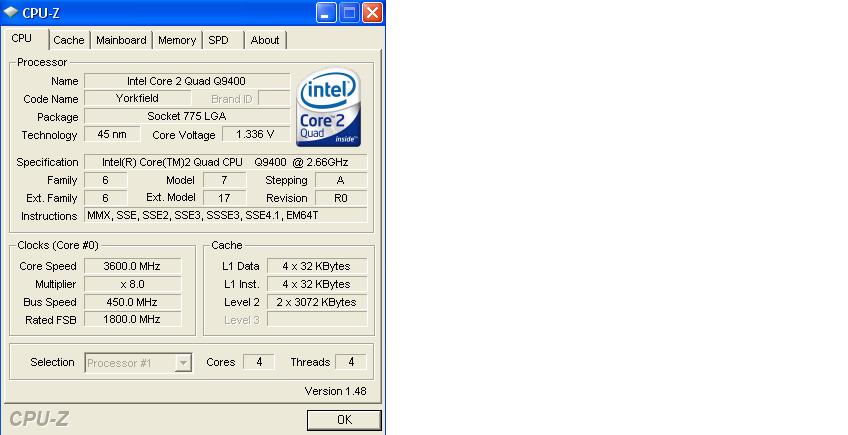Click the Ext. Family value field
This screenshot has height=435, width=848.
(105, 198)
